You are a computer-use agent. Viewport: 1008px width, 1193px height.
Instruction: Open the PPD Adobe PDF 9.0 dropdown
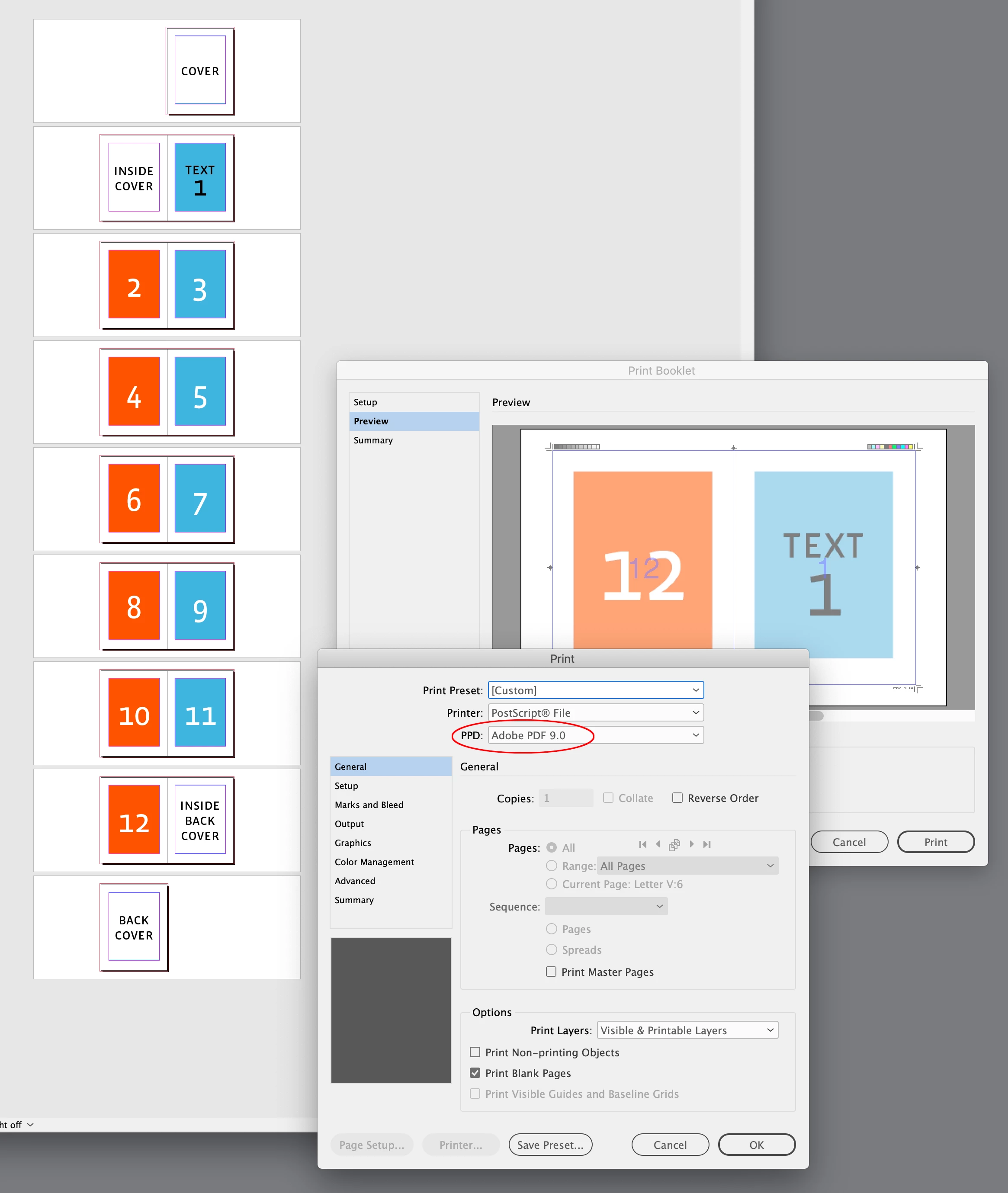click(x=595, y=735)
